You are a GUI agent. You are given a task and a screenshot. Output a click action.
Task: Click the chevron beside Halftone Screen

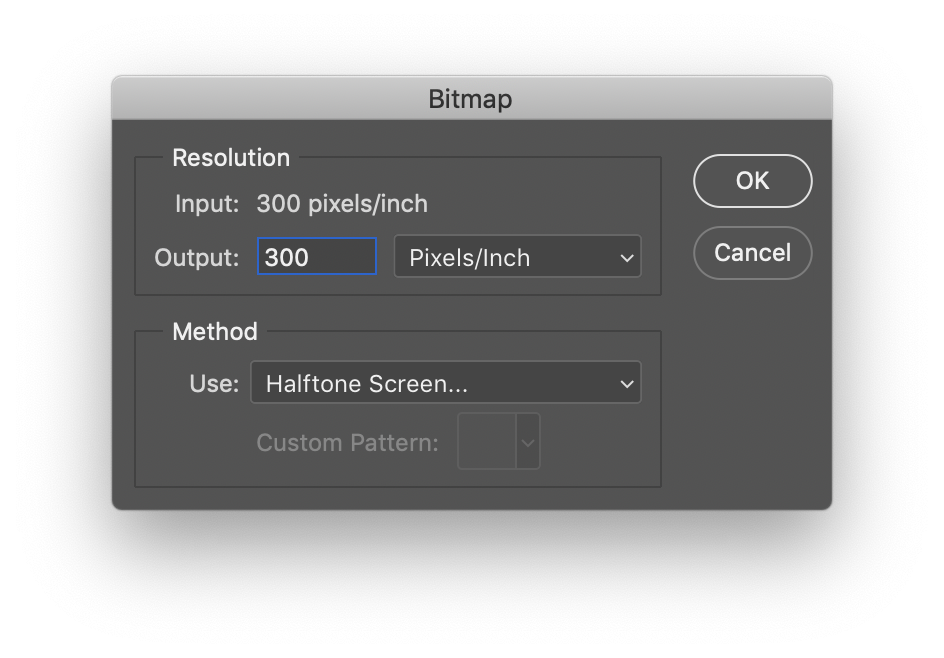627,384
